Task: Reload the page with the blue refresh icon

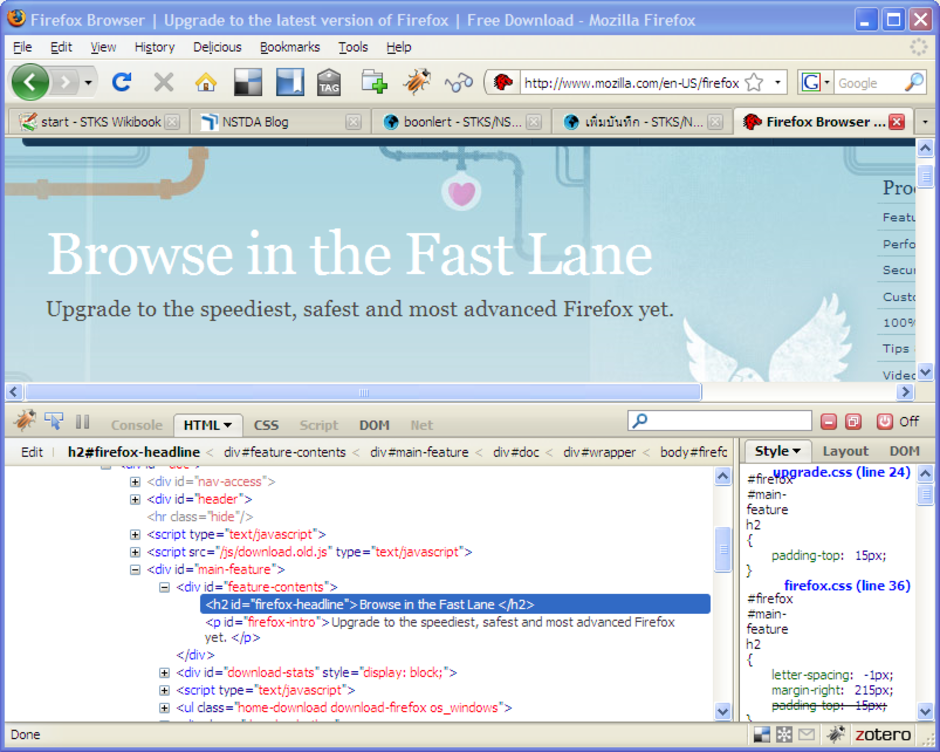Action: click(122, 82)
